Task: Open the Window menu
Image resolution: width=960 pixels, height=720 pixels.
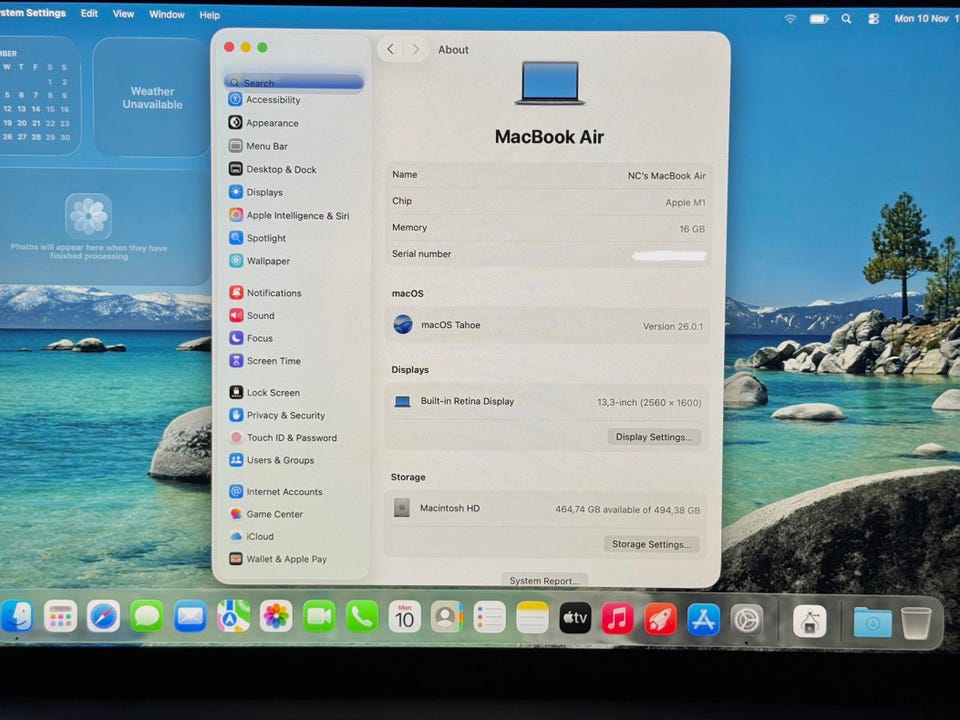Action: point(166,14)
